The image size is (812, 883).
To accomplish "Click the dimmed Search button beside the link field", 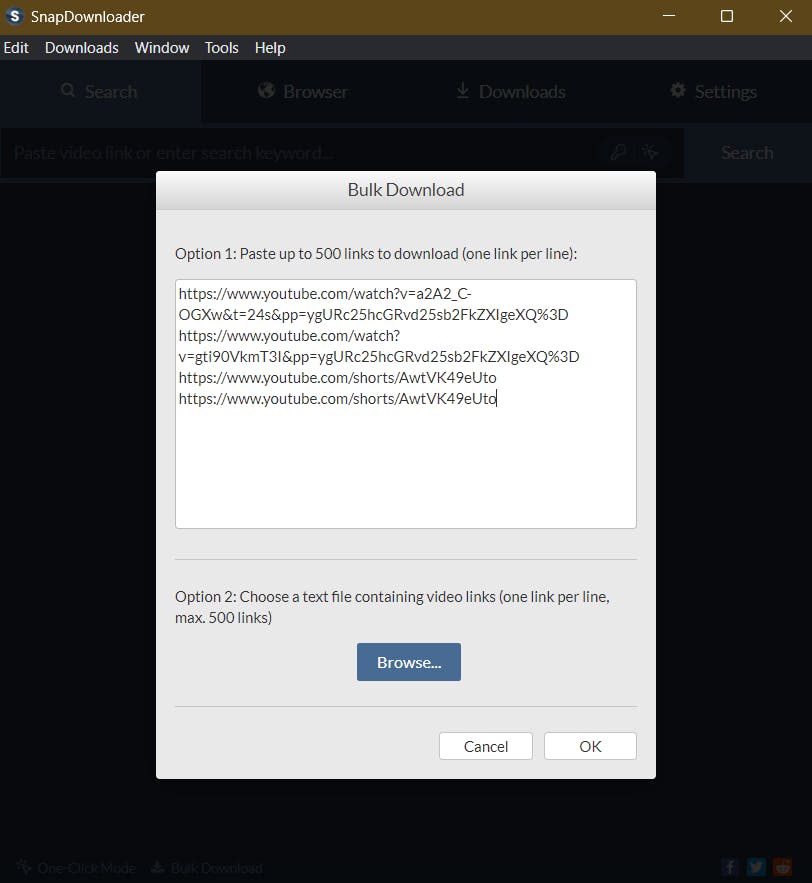I will click(x=747, y=153).
